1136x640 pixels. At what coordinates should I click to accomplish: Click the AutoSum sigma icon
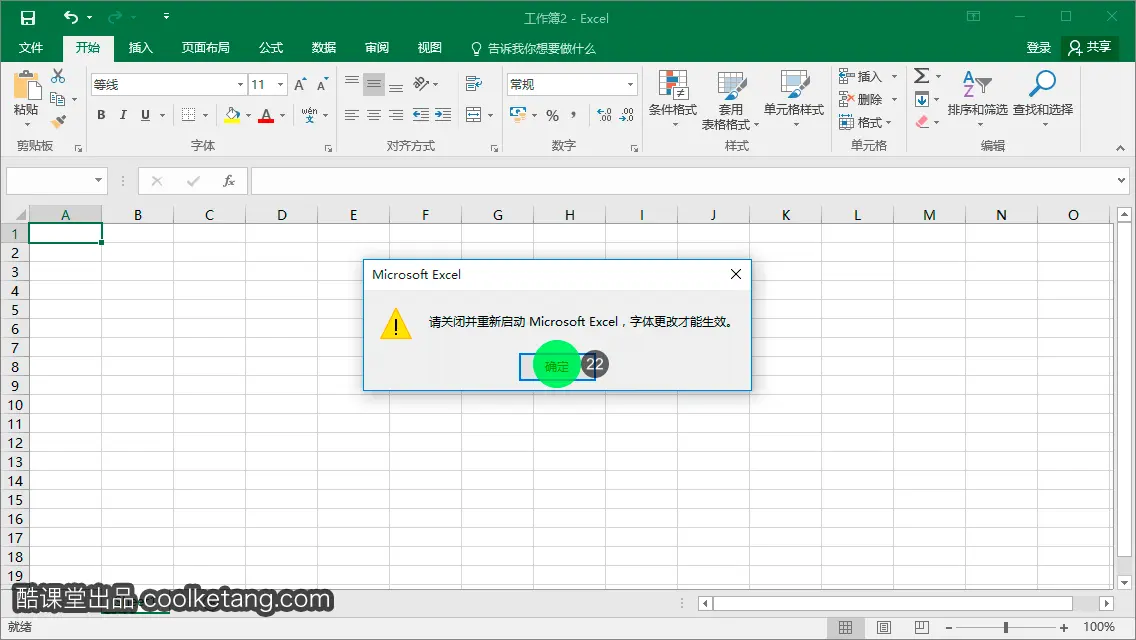coord(922,76)
